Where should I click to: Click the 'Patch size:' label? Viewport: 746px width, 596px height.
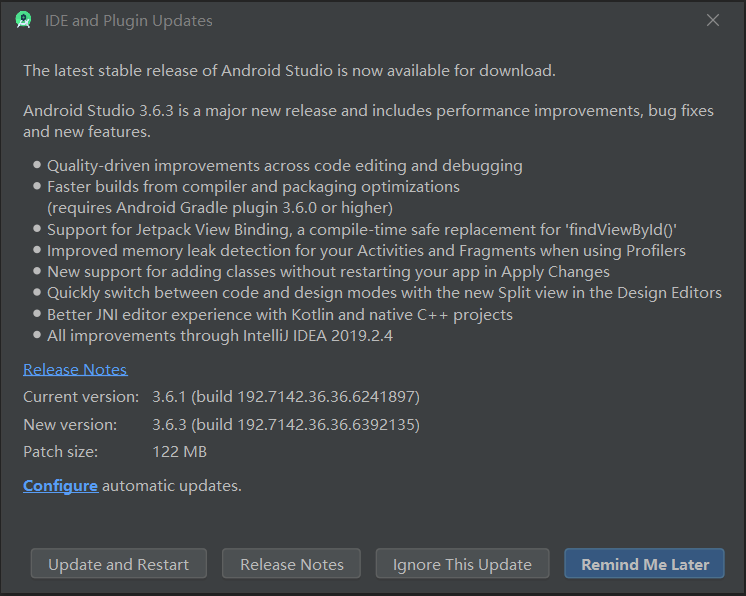click(60, 451)
